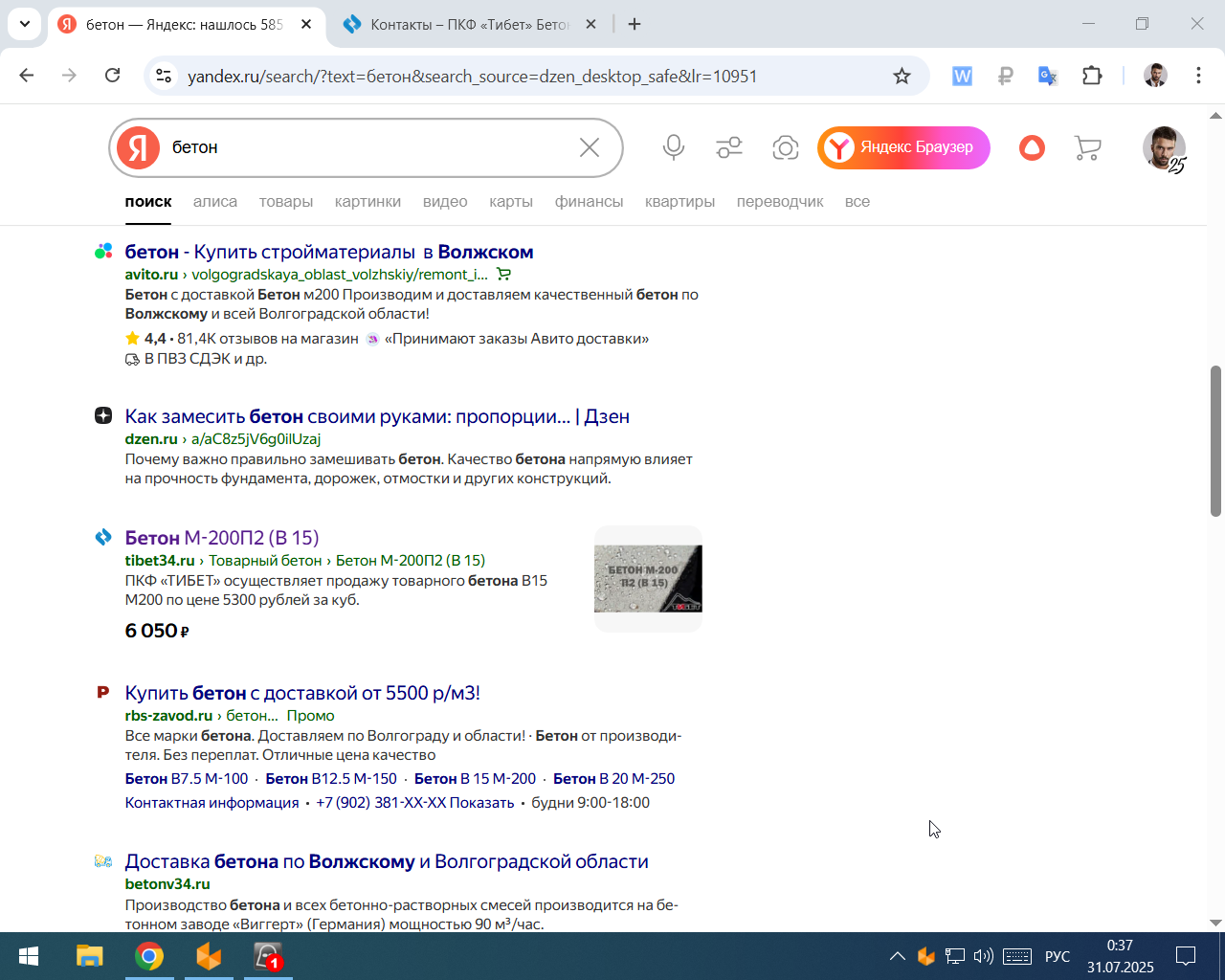The width and height of the screenshot is (1225, 980).
Task: Click the Yandex logo in search box
Action: click(138, 147)
